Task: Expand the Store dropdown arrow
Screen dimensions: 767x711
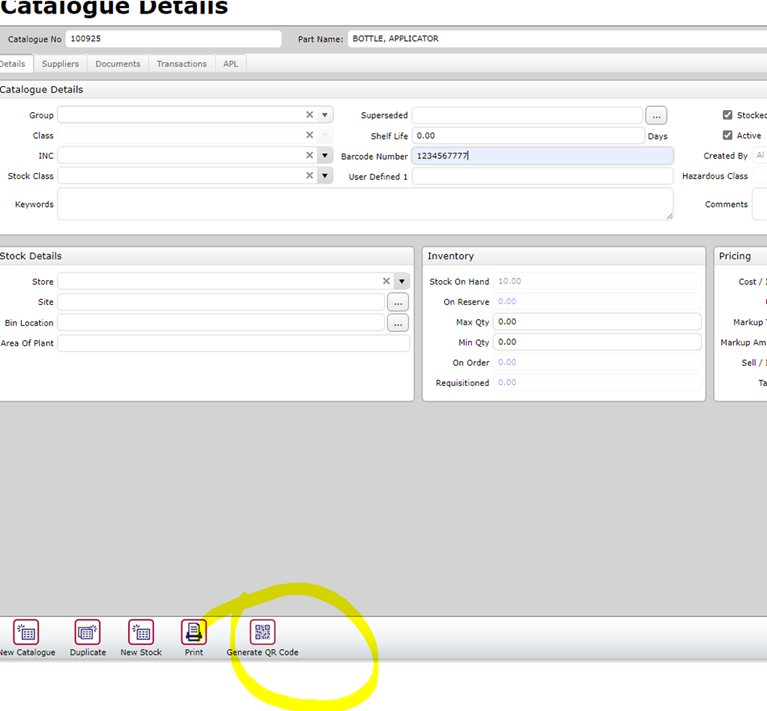Action: click(401, 282)
